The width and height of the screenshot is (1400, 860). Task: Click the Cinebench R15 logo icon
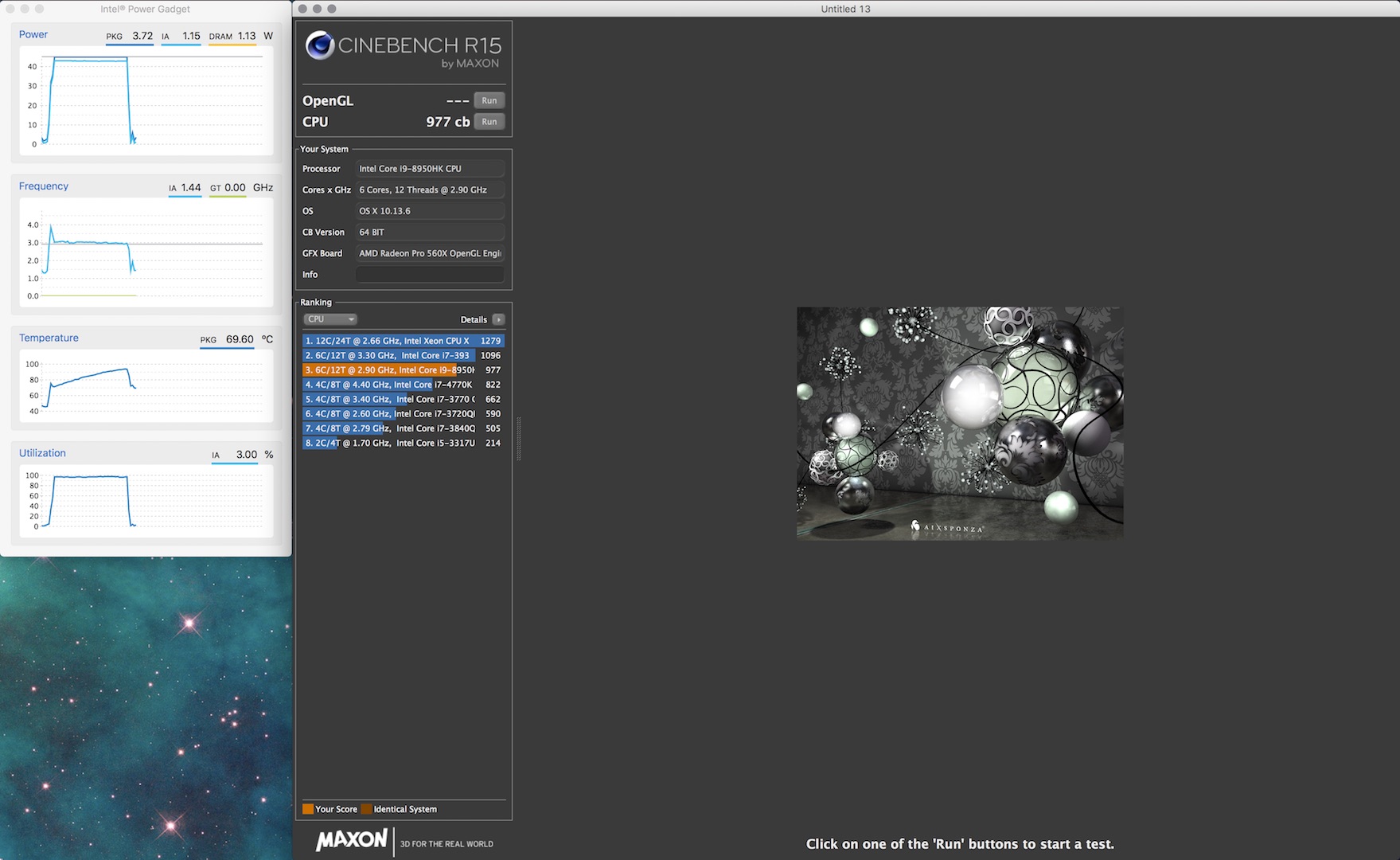coord(320,45)
